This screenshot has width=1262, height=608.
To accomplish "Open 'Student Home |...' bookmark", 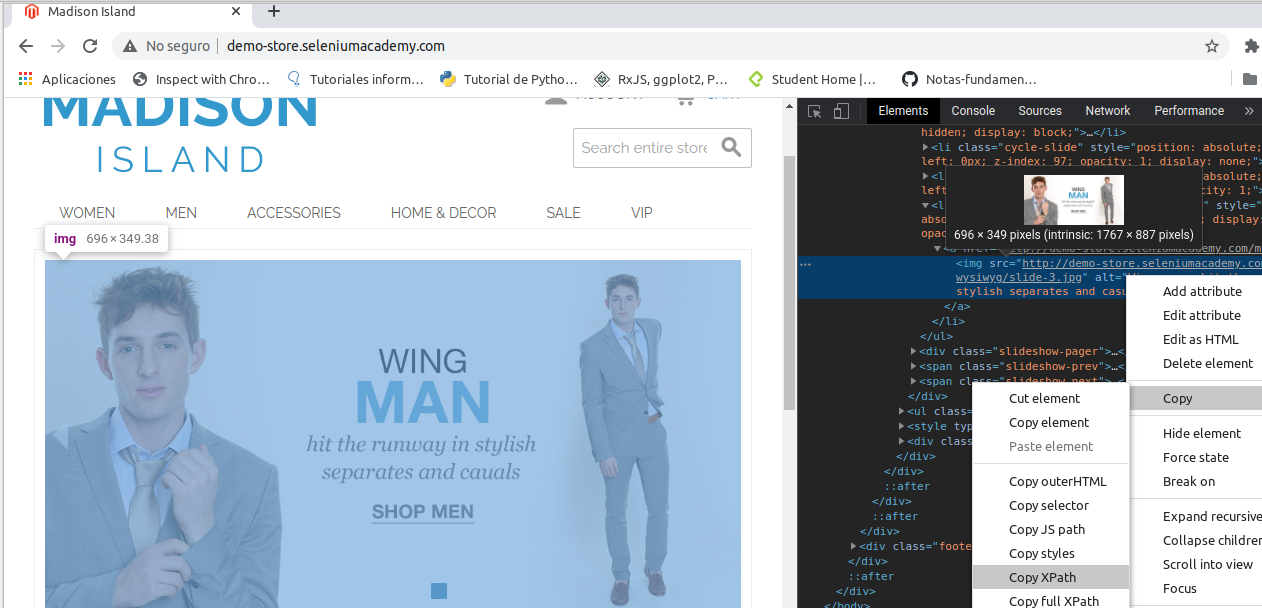I will click(x=813, y=79).
